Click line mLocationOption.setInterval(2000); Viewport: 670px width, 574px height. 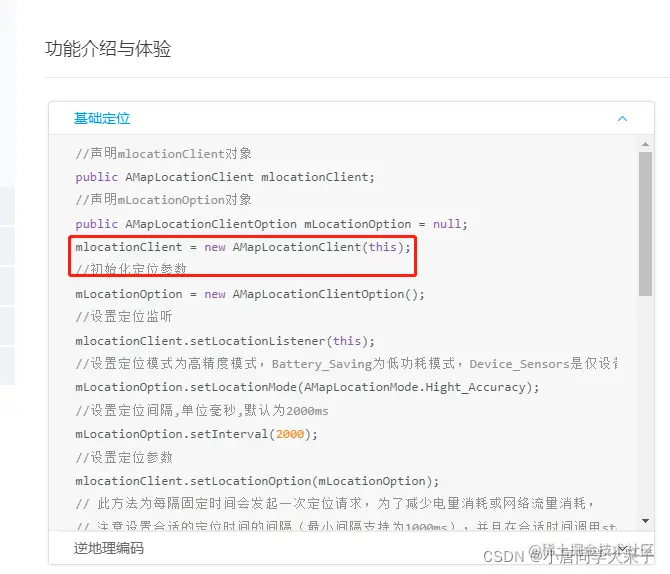pos(197,434)
